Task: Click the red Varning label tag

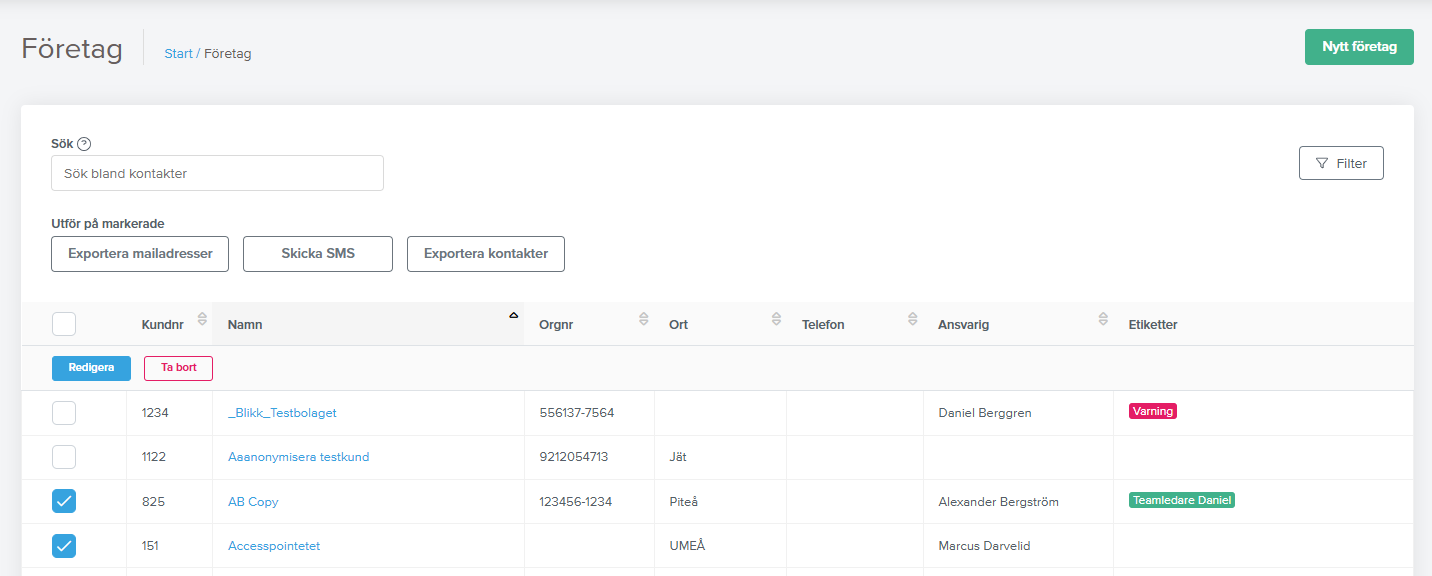Action: (1152, 411)
